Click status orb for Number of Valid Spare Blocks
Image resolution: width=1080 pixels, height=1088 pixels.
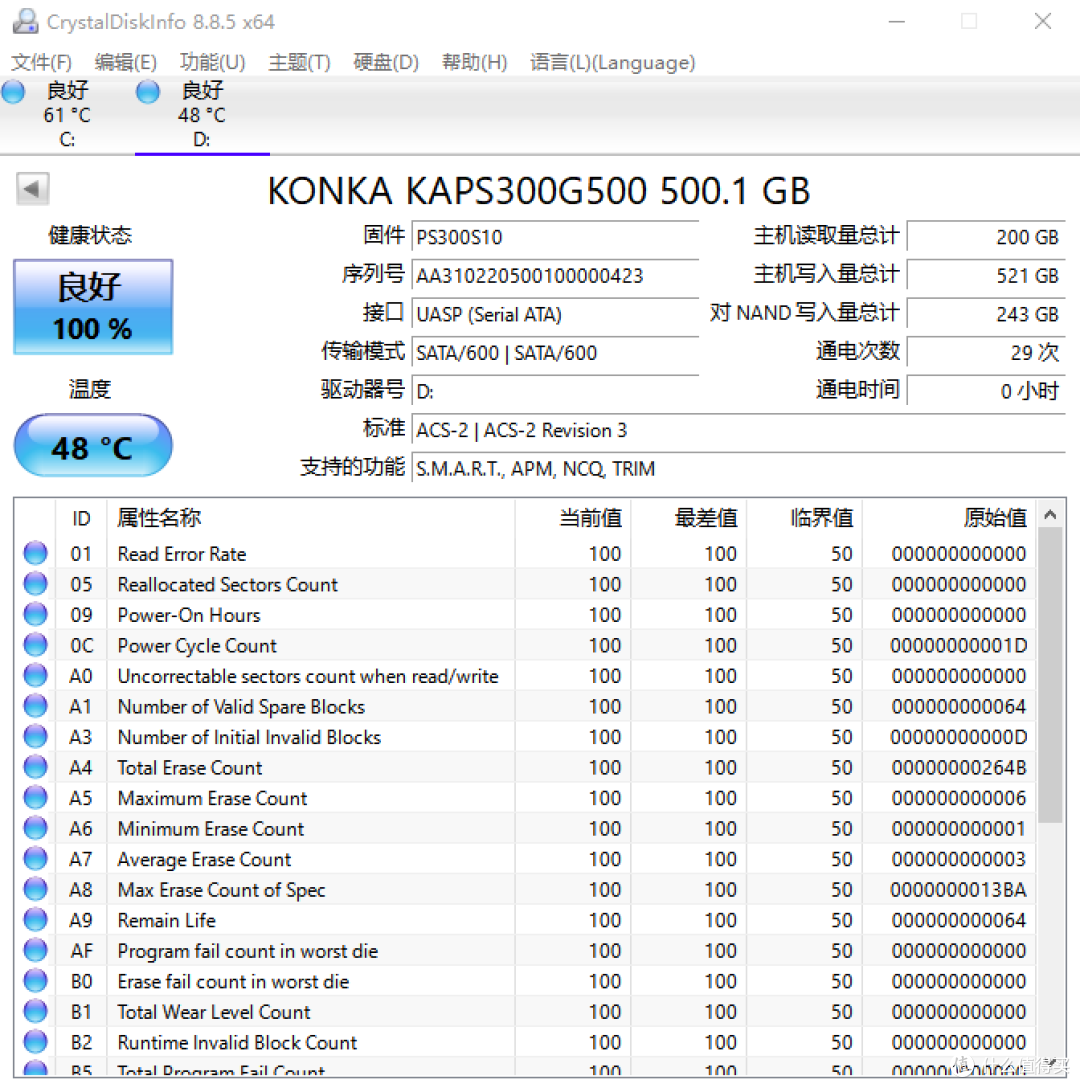click(35, 706)
